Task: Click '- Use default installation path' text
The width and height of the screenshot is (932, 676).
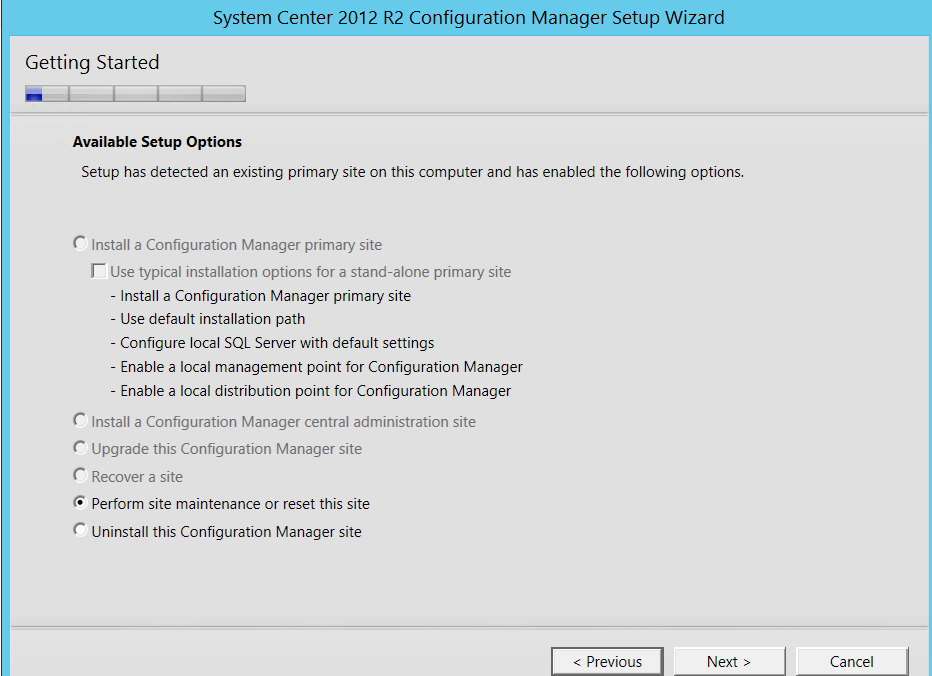Action: tap(208, 319)
